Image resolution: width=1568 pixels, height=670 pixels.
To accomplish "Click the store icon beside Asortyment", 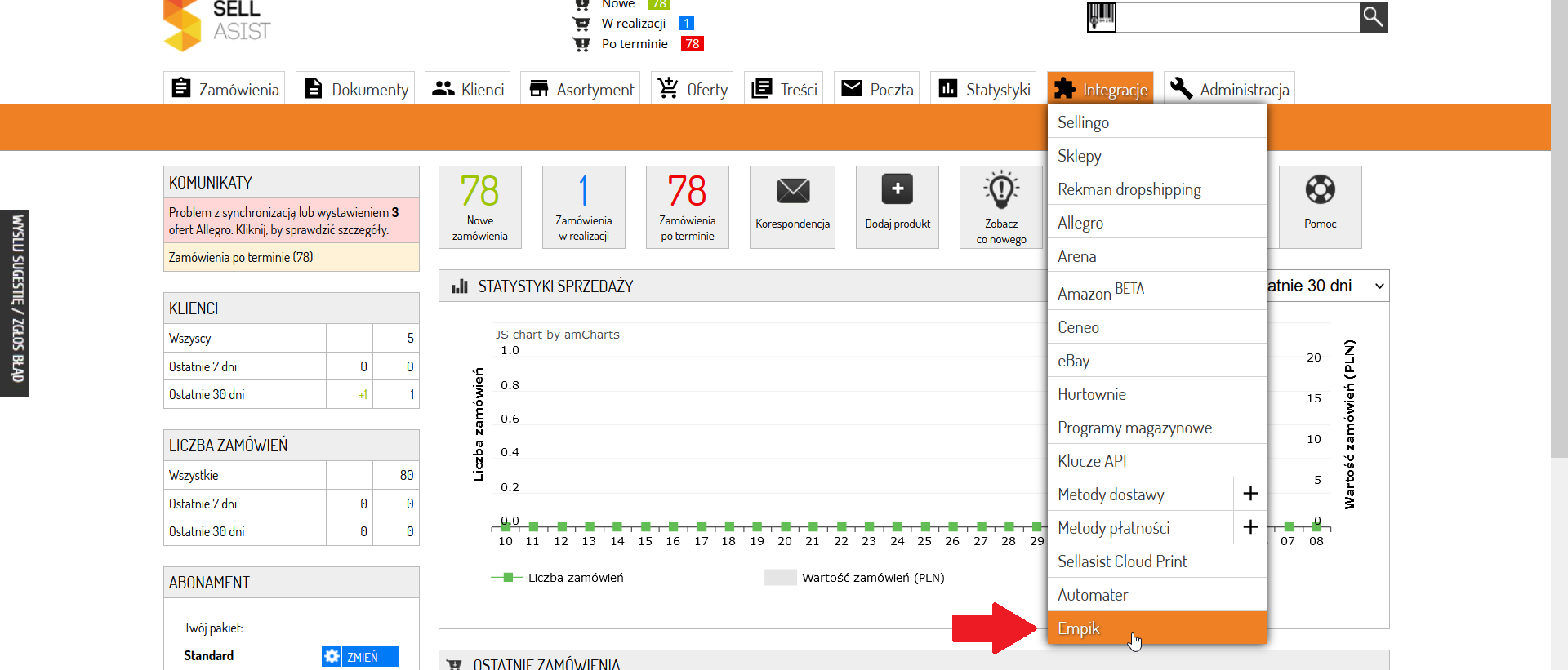I will [539, 88].
